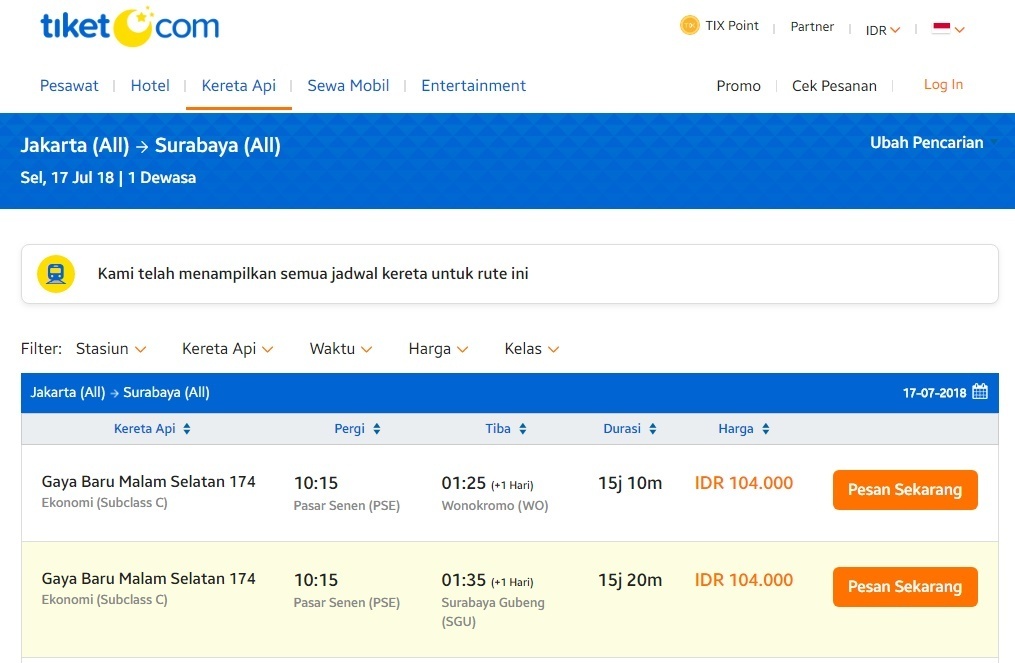
Task: Click the Log In link
Action: coord(943,85)
